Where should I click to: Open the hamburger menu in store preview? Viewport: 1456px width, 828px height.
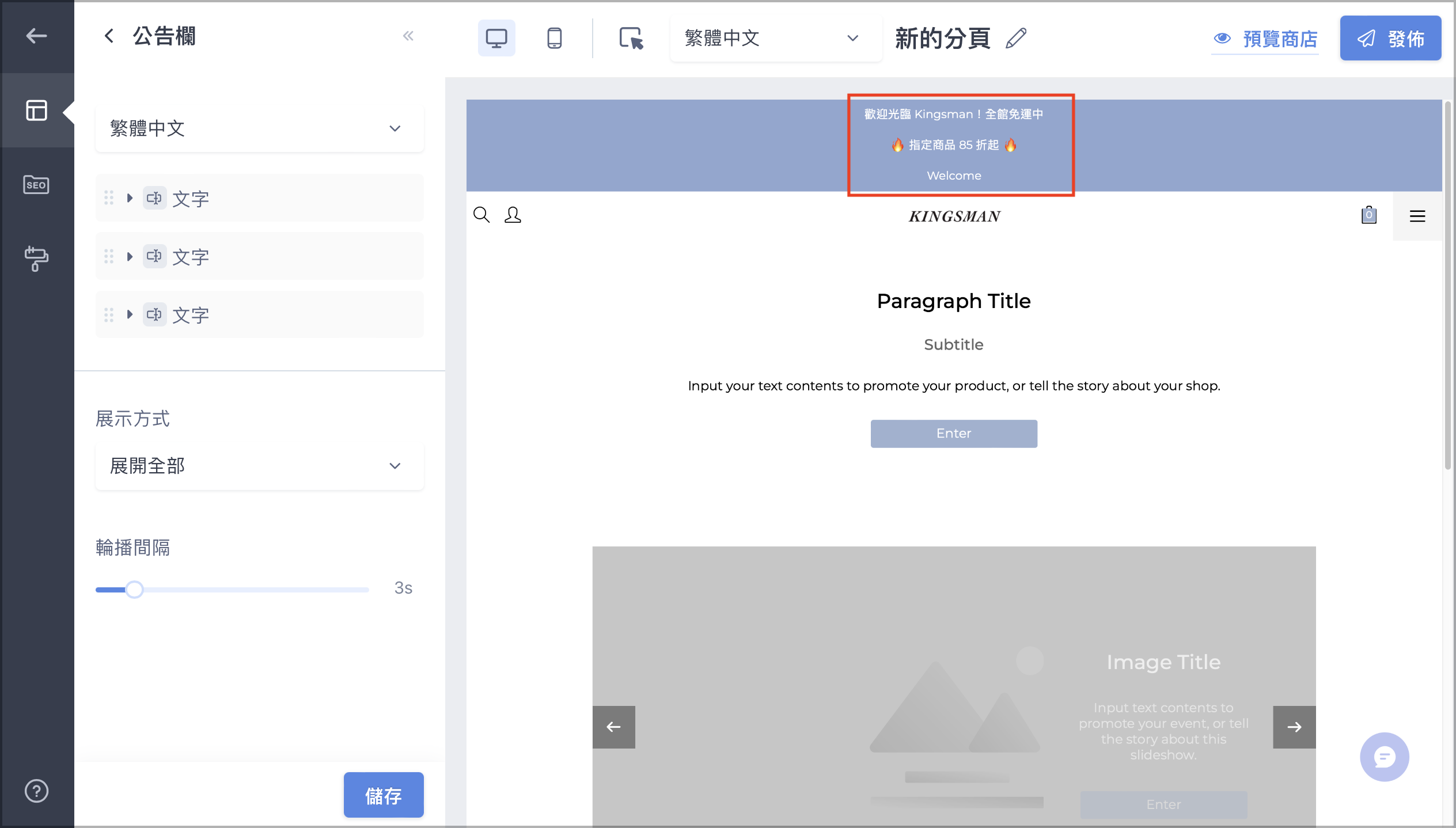tap(1417, 216)
